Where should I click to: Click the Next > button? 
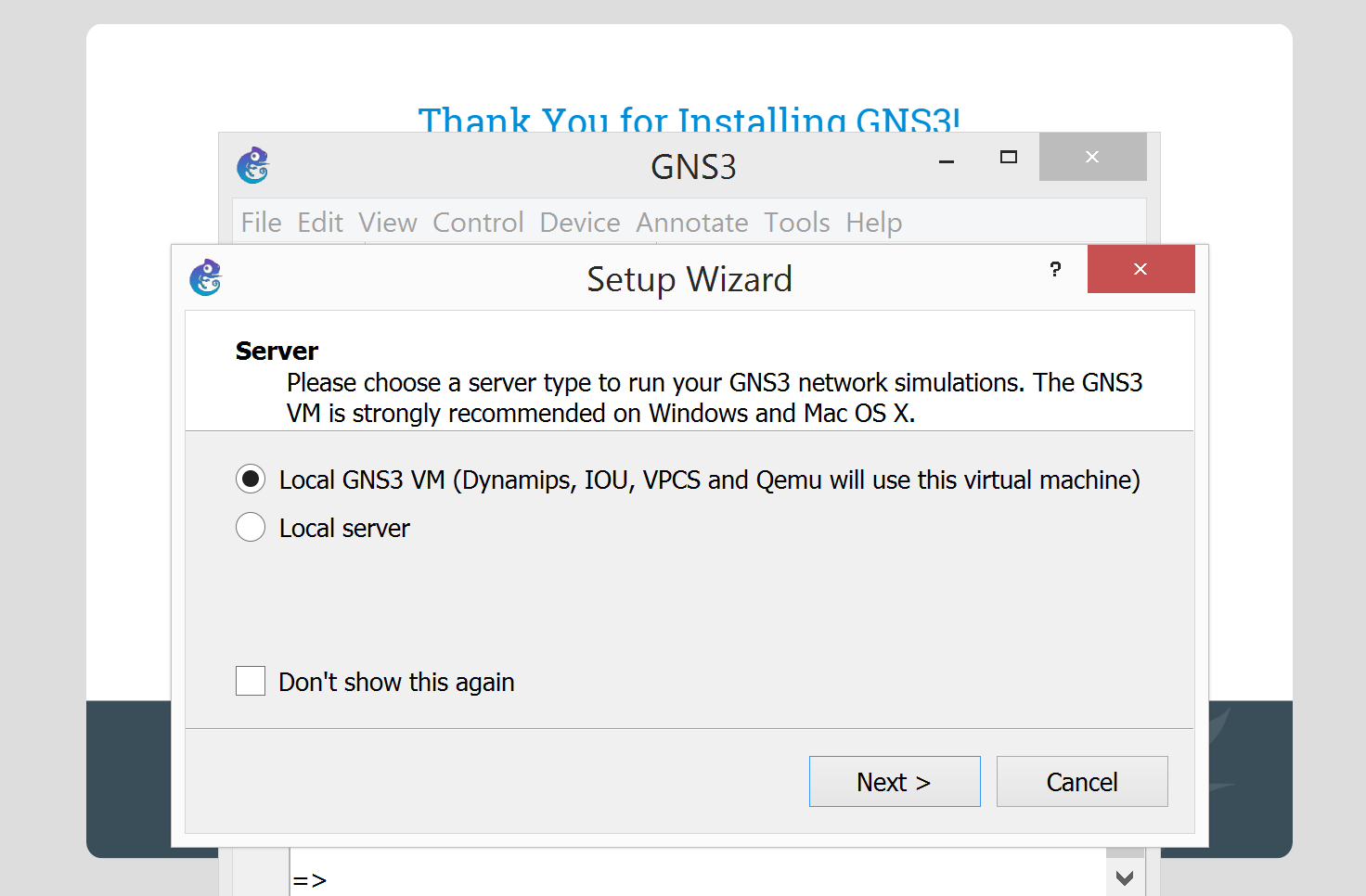895,781
